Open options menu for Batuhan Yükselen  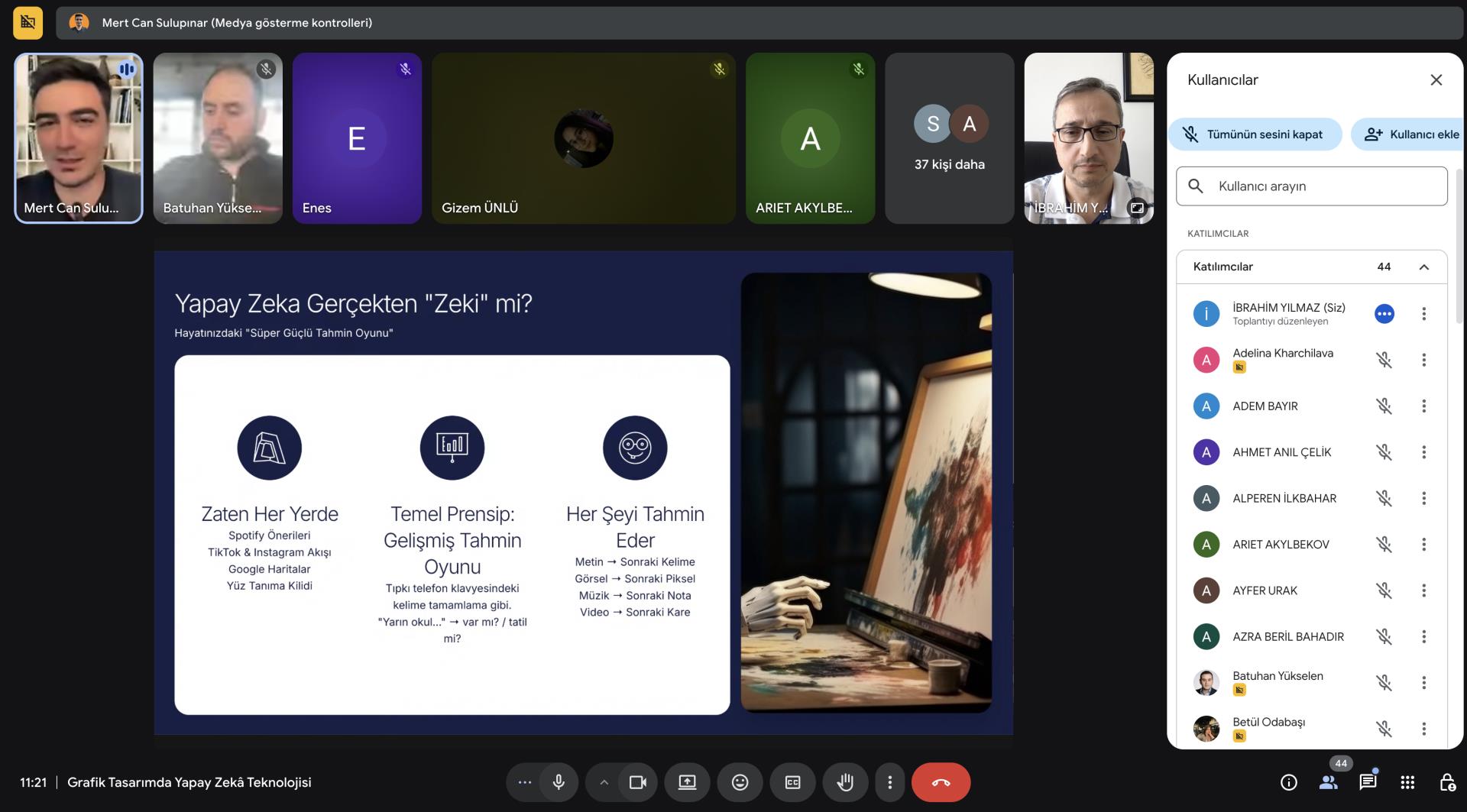point(1423,683)
